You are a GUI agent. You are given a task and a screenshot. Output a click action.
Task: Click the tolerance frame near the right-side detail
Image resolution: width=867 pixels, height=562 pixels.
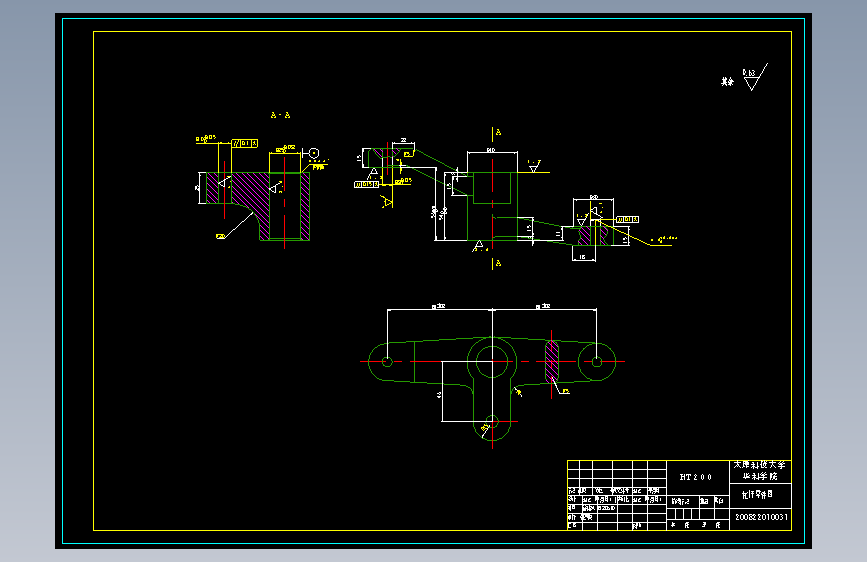pos(628,220)
